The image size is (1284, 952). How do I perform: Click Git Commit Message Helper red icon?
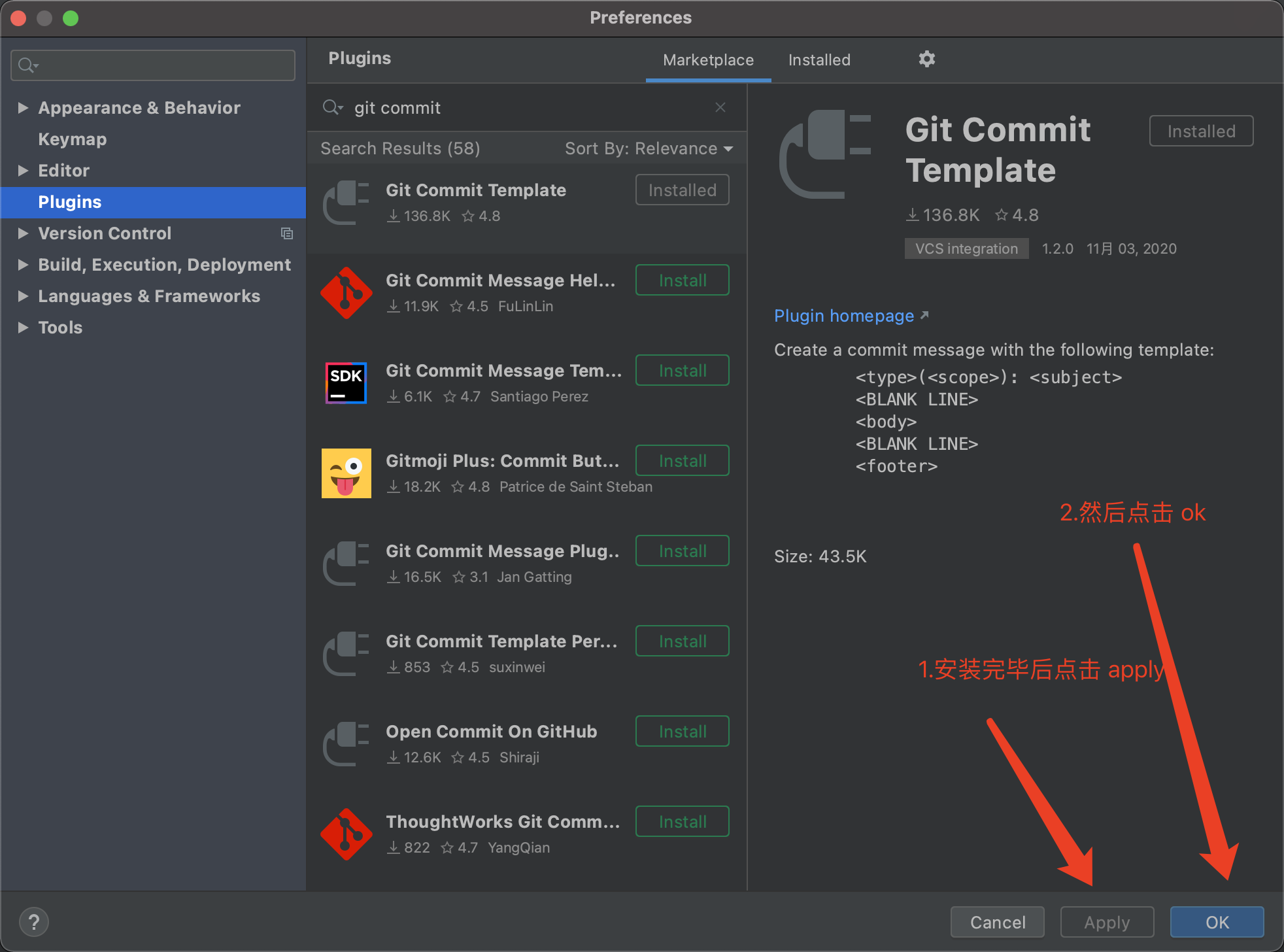coord(346,293)
